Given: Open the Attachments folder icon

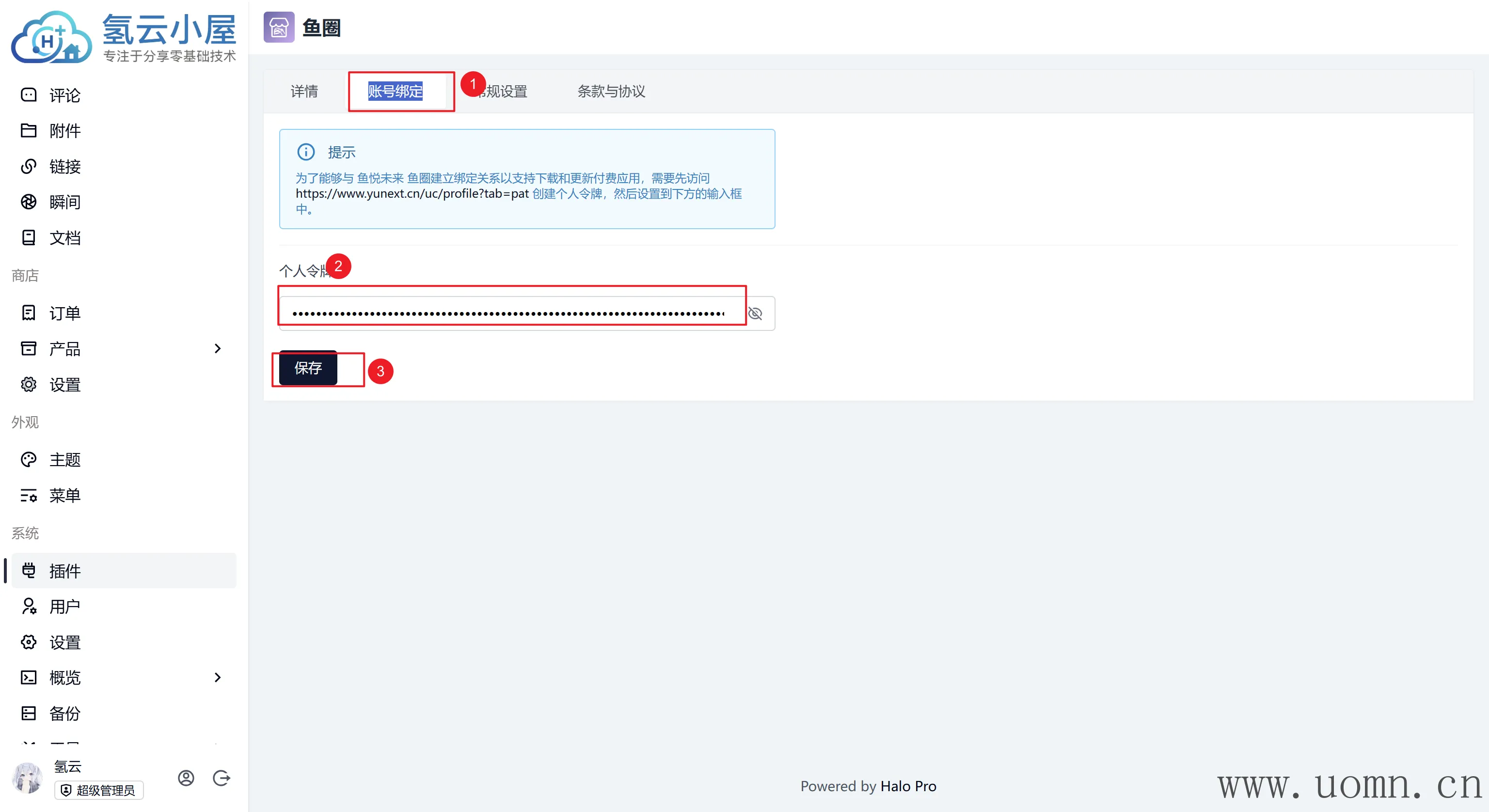Looking at the screenshot, I should 28,131.
